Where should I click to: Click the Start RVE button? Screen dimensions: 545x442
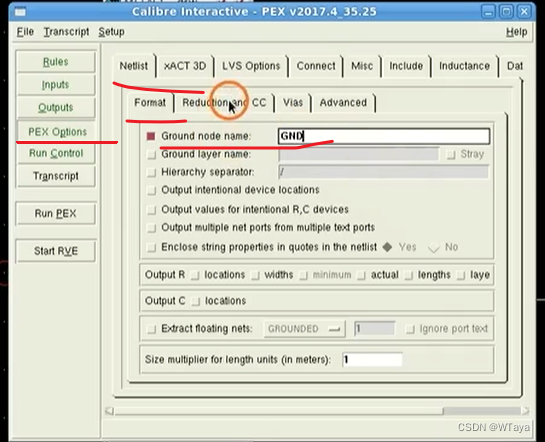tap(56, 251)
